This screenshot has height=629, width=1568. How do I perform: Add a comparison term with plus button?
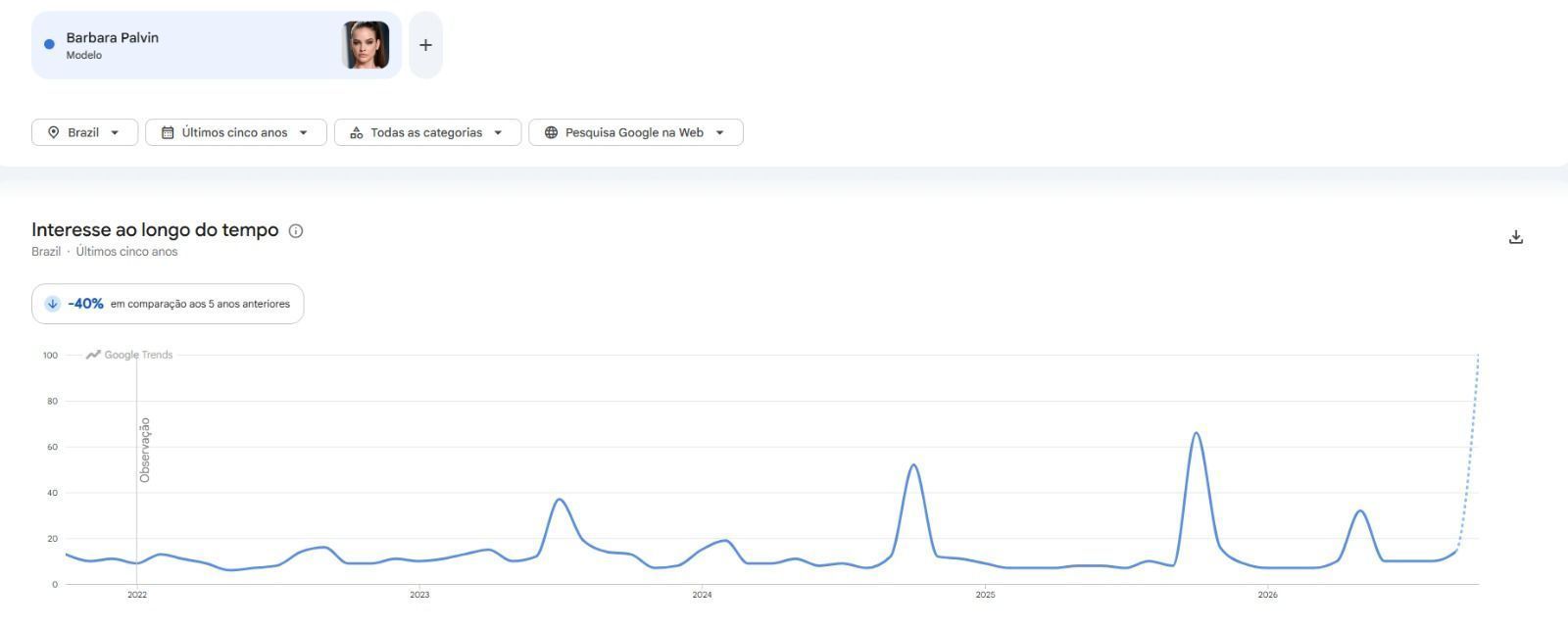point(425,45)
